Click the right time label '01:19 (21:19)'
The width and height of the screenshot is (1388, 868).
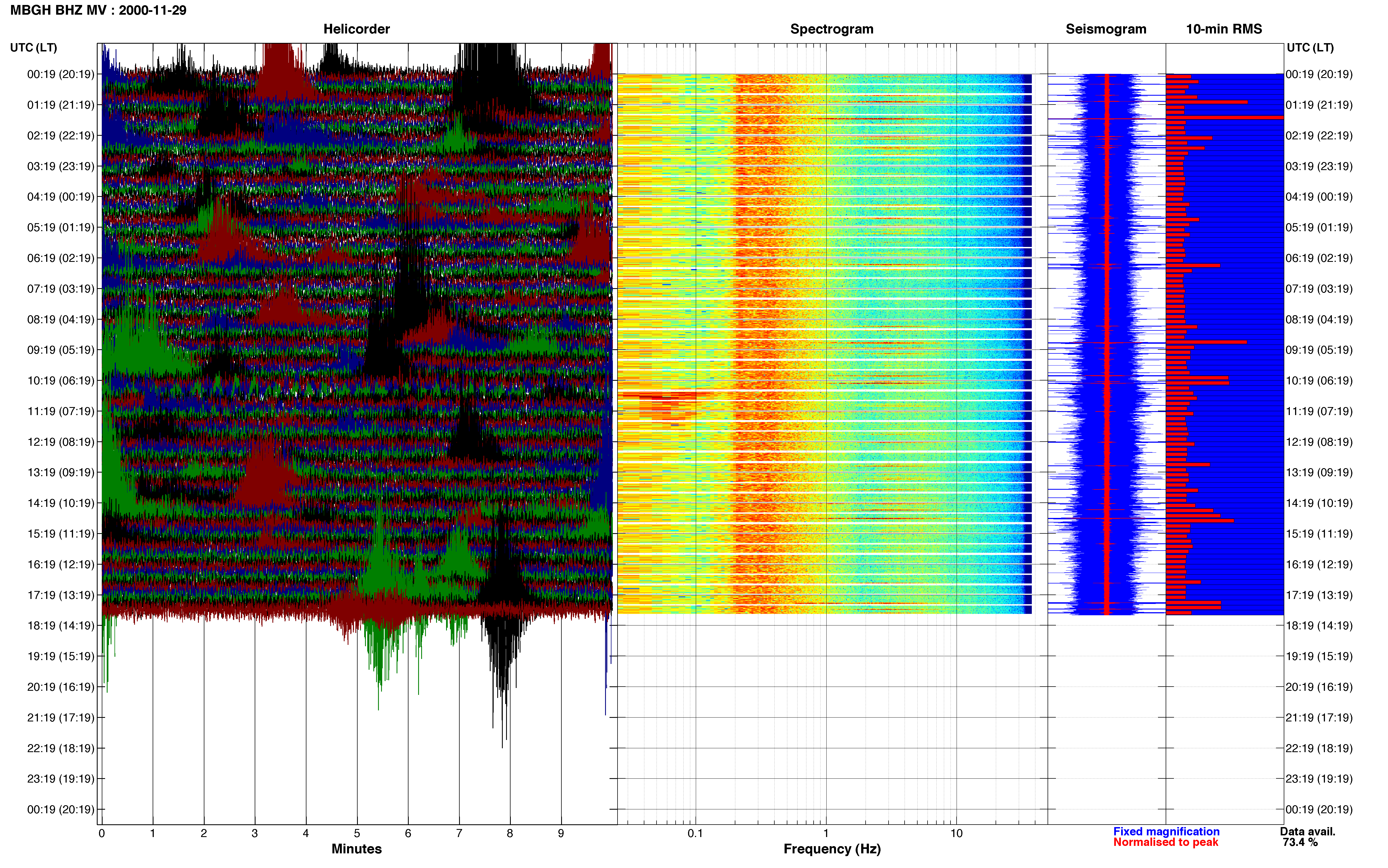point(1319,105)
